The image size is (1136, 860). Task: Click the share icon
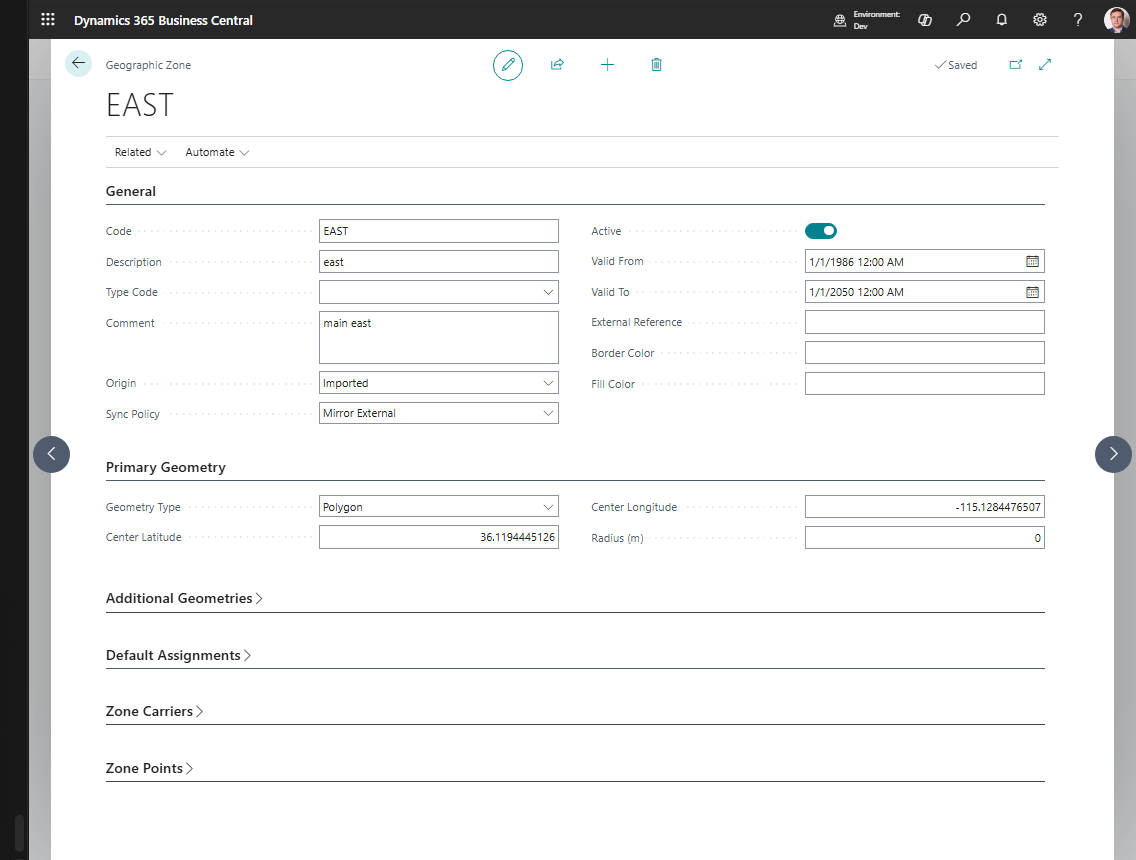557,64
